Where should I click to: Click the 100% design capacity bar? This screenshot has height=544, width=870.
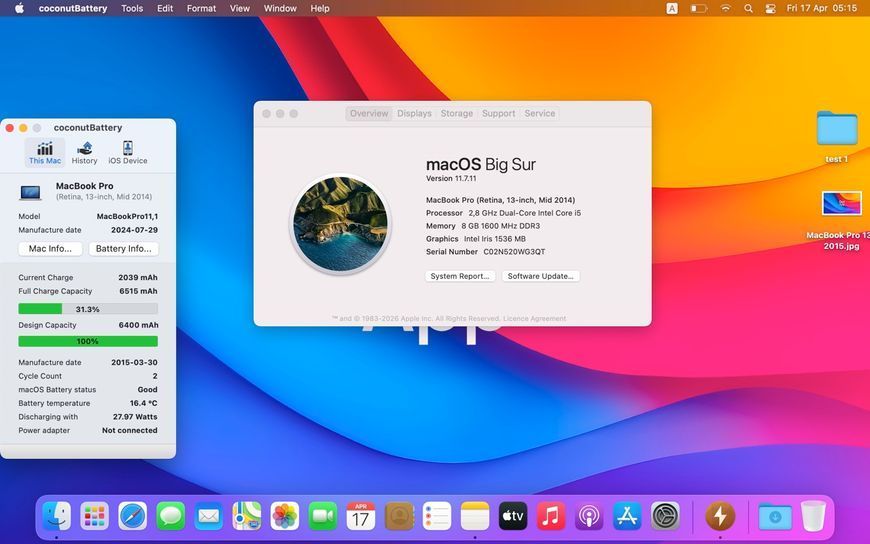(x=88, y=341)
